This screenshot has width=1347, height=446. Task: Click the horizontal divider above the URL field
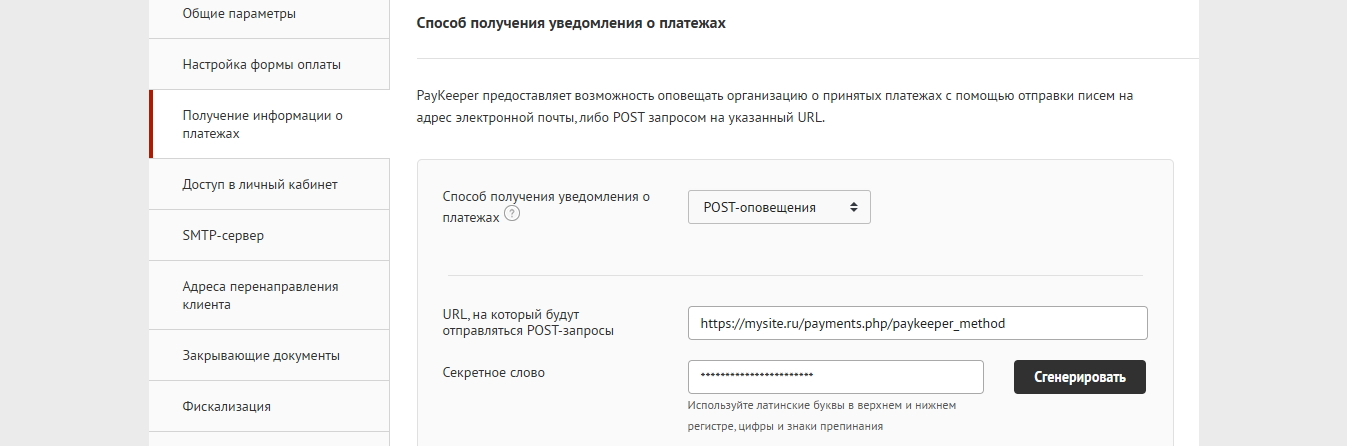(794, 275)
